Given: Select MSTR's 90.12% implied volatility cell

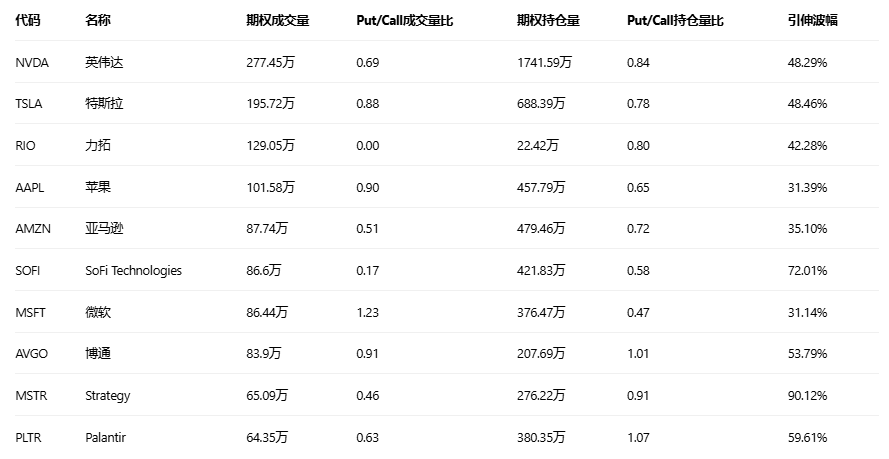Looking at the screenshot, I should (x=807, y=395).
